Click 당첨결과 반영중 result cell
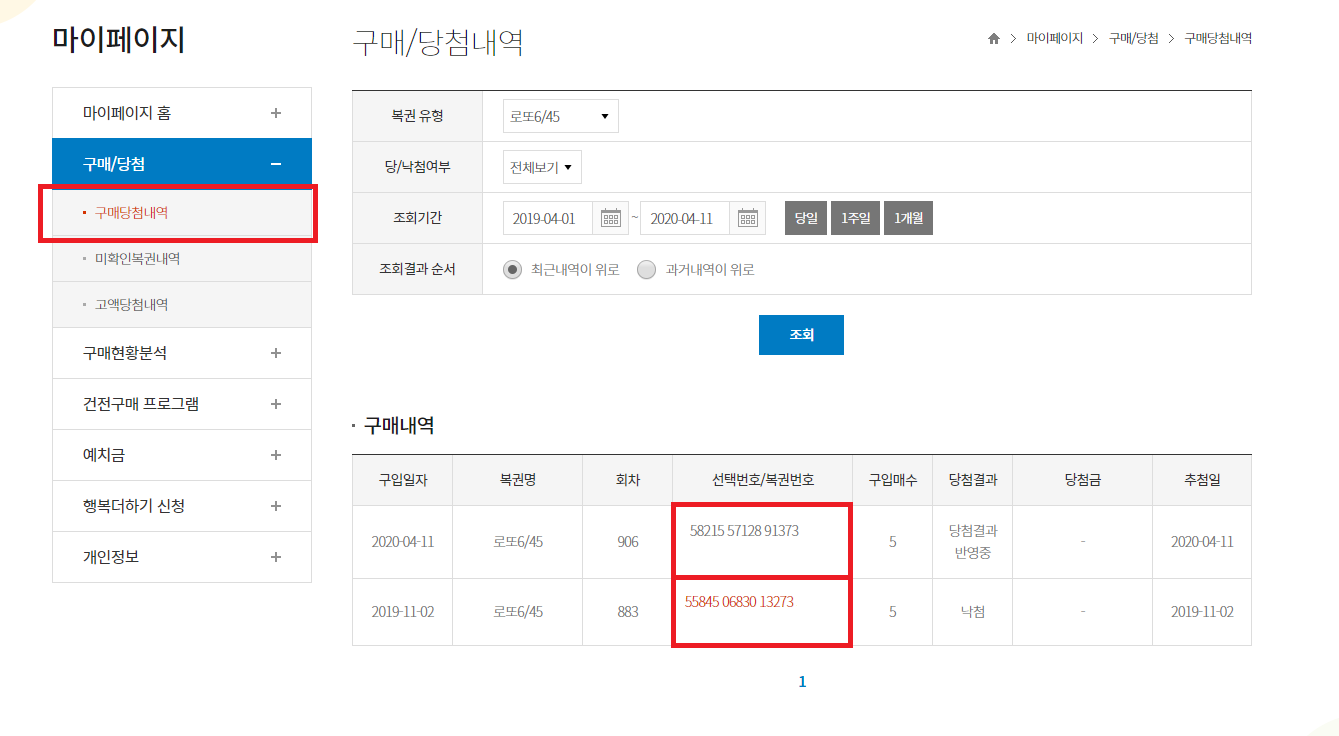Viewport: 1339px width, 736px height. click(x=972, y=541)
